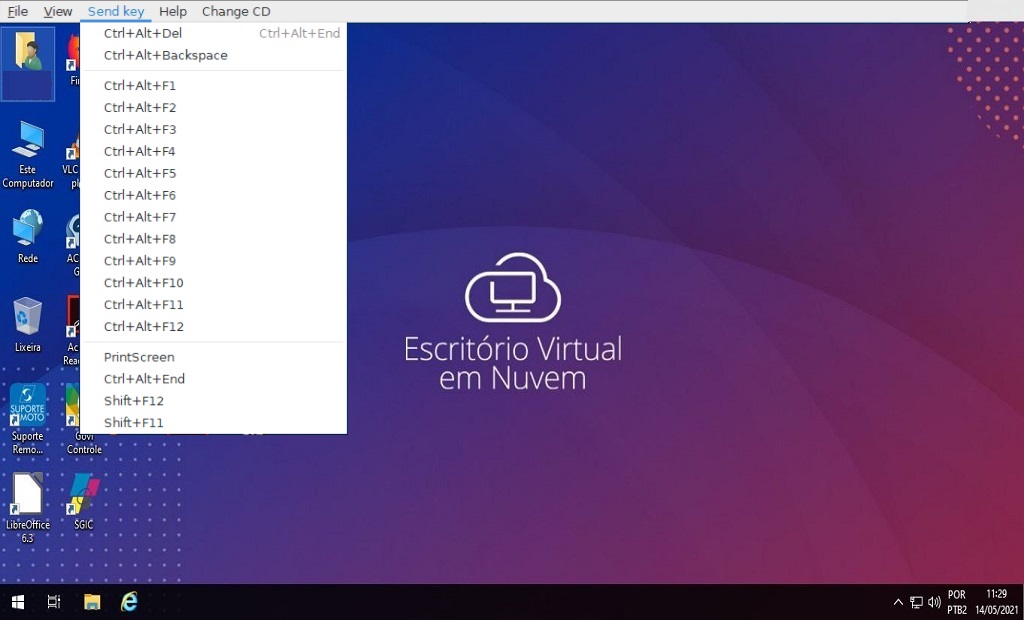Choose Ctrl+Alt+Backspace from Send key menu
Image resolution: width=1024 pixels, height=620 pixels.
click(x=166, y=55)
